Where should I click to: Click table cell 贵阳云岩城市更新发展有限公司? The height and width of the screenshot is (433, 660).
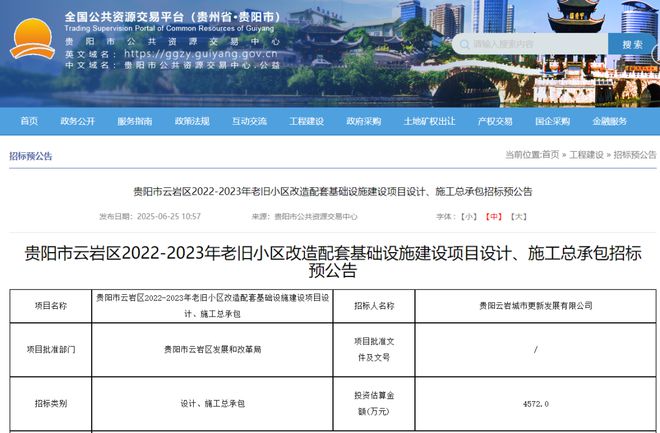[x=535, y=305]
